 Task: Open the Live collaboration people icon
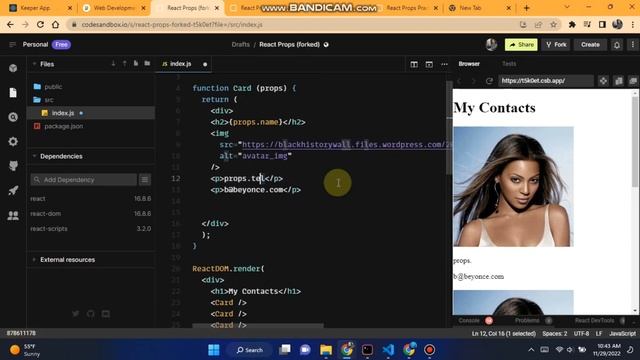pos(13,215)
